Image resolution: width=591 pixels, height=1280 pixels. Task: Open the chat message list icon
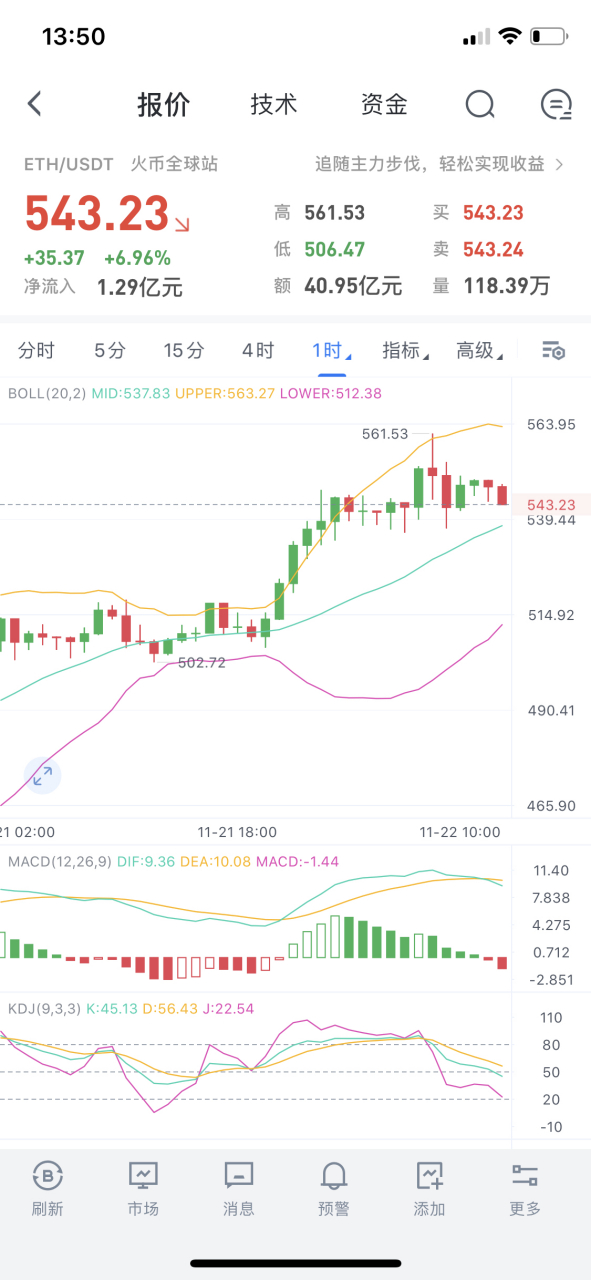point(556,104)
